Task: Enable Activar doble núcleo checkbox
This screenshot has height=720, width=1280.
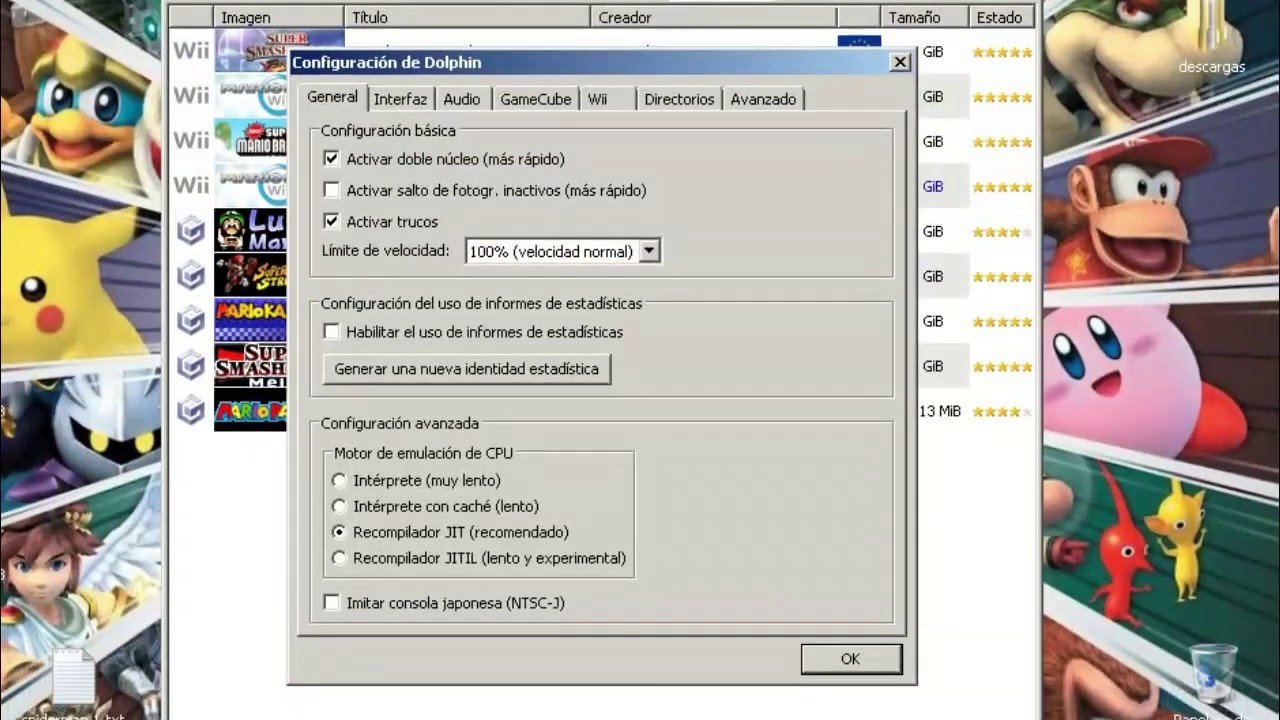Action: (x=332, y=159)
